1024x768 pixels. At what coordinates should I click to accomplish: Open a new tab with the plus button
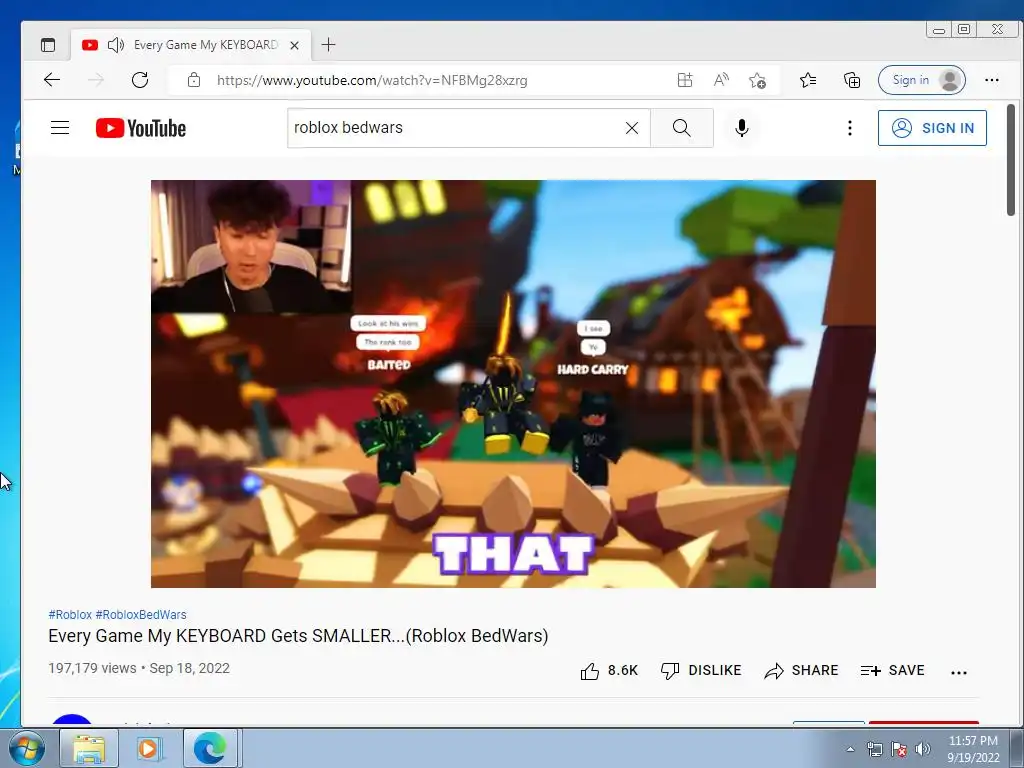tap(328, 44)
